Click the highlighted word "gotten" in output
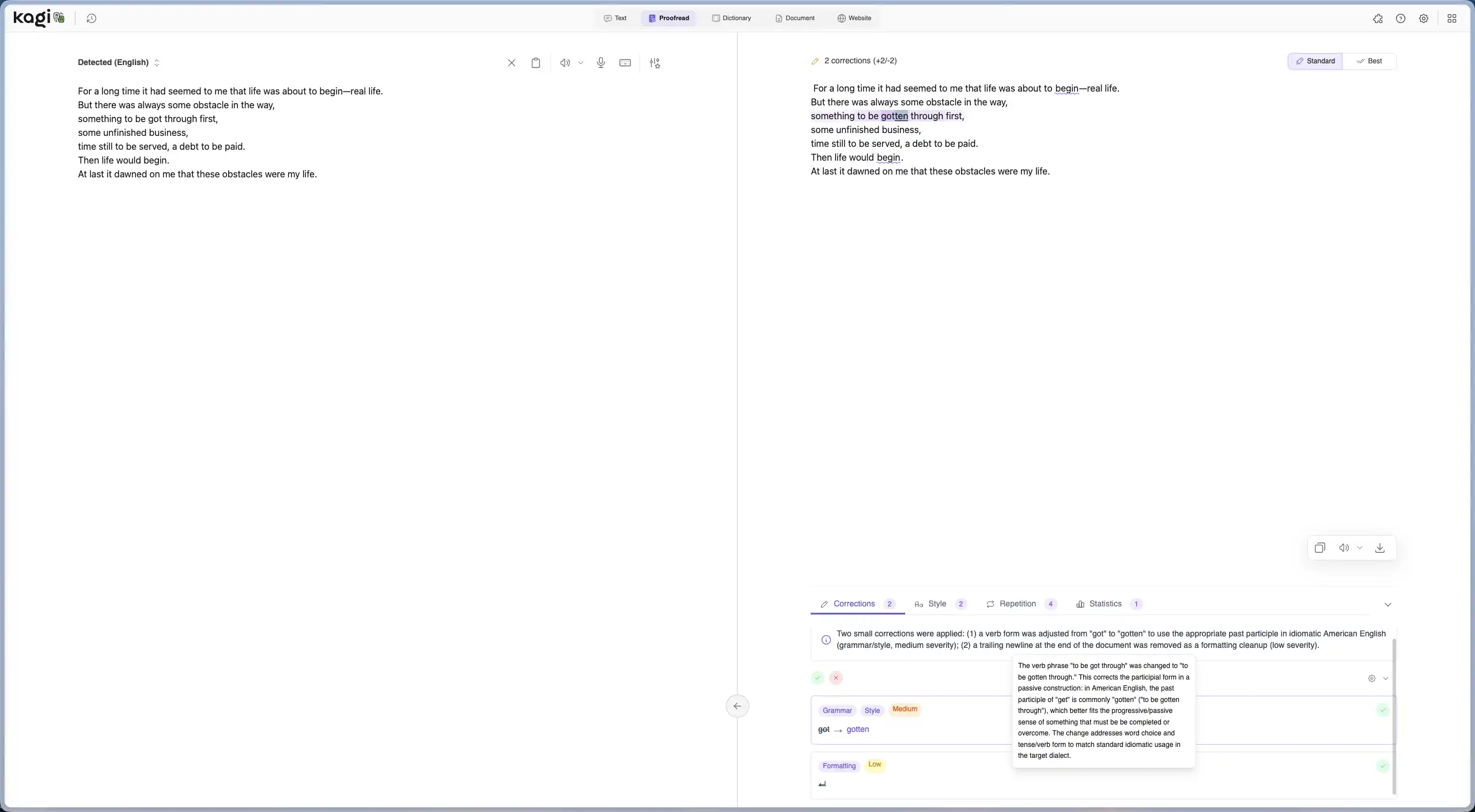Image resolution: width=1475 pixels, height=812 pixels. (894, 116)
